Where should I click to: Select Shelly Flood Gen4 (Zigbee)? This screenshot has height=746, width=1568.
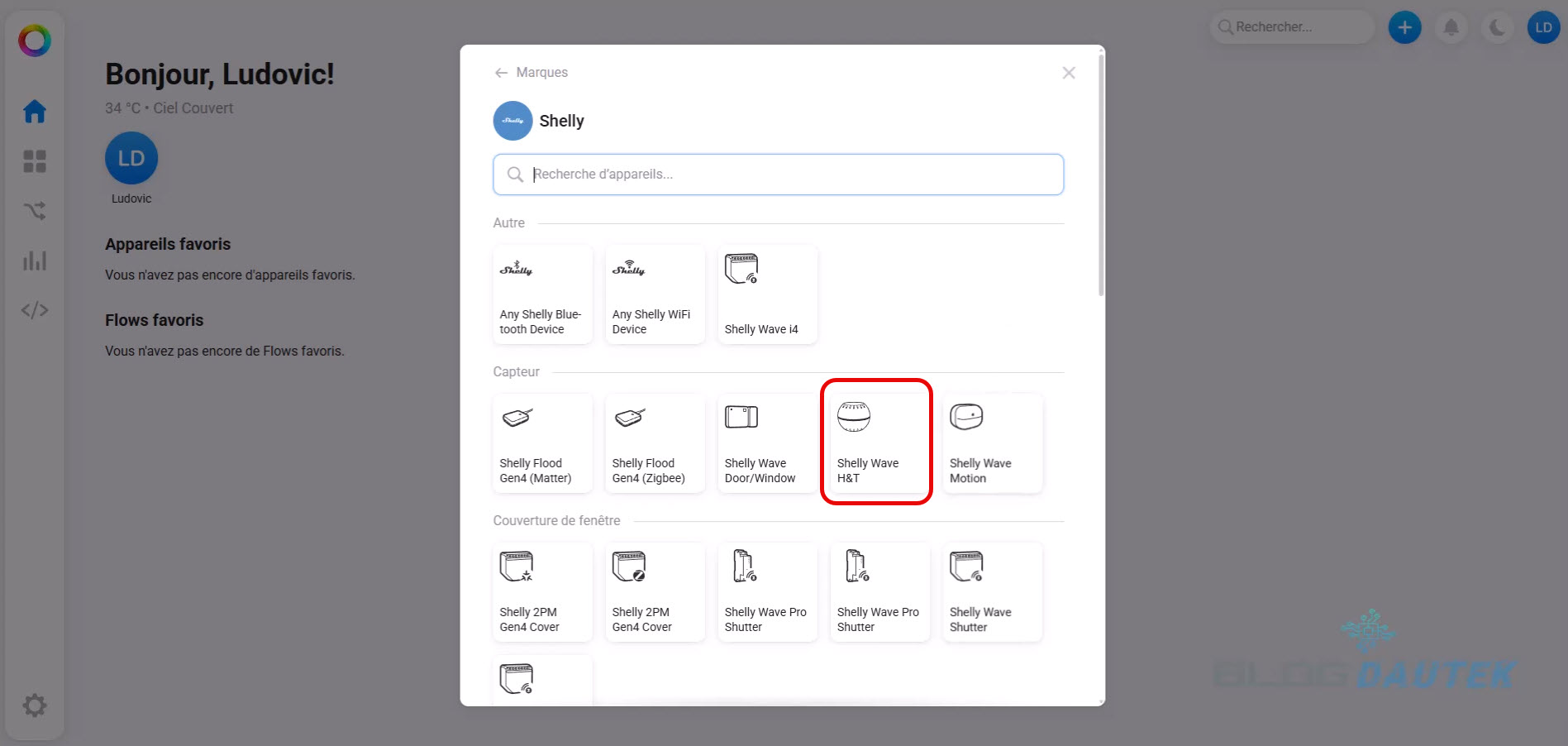click(655, 443)
